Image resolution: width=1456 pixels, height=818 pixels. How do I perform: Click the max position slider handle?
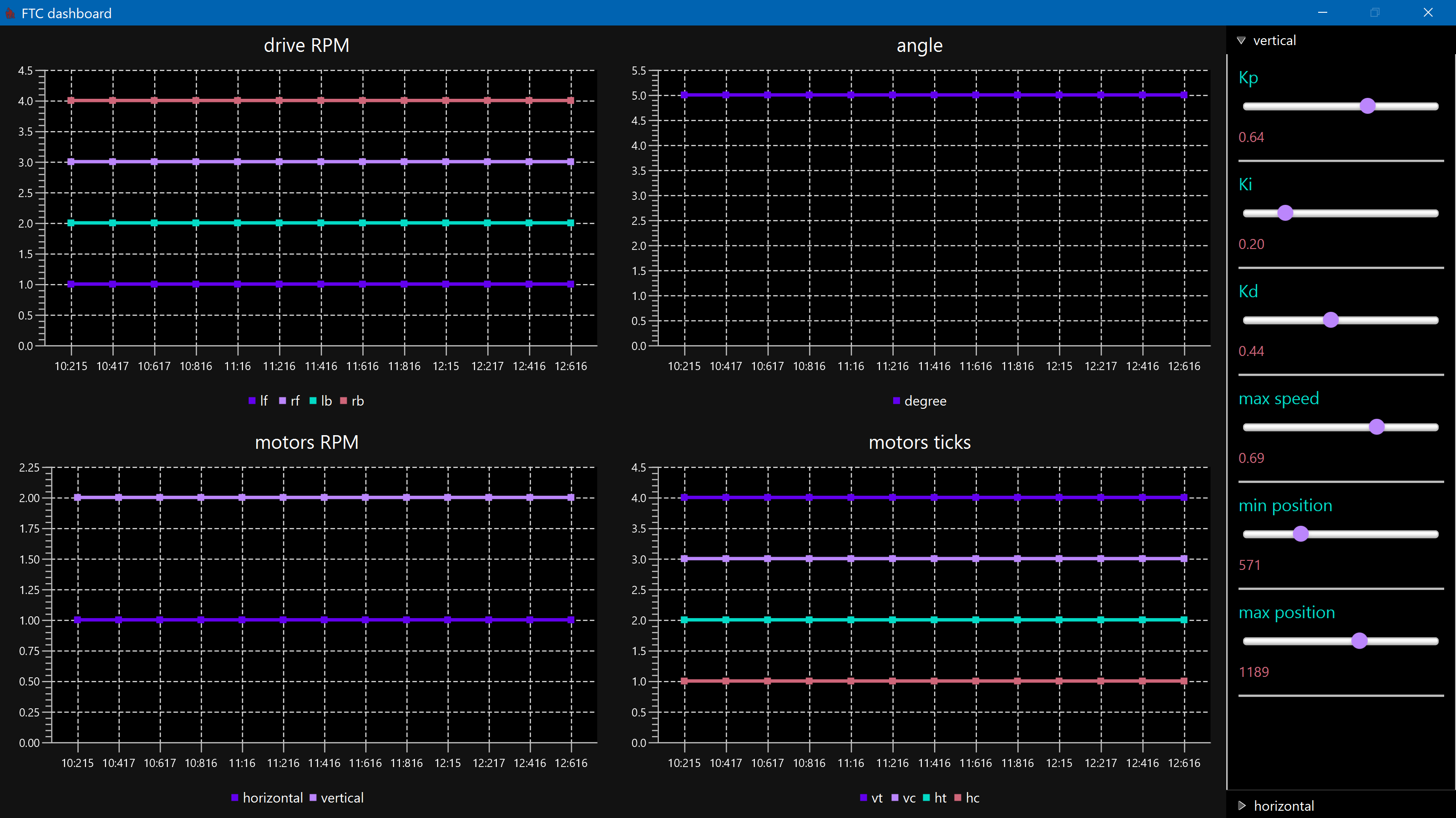point(1360,640)
